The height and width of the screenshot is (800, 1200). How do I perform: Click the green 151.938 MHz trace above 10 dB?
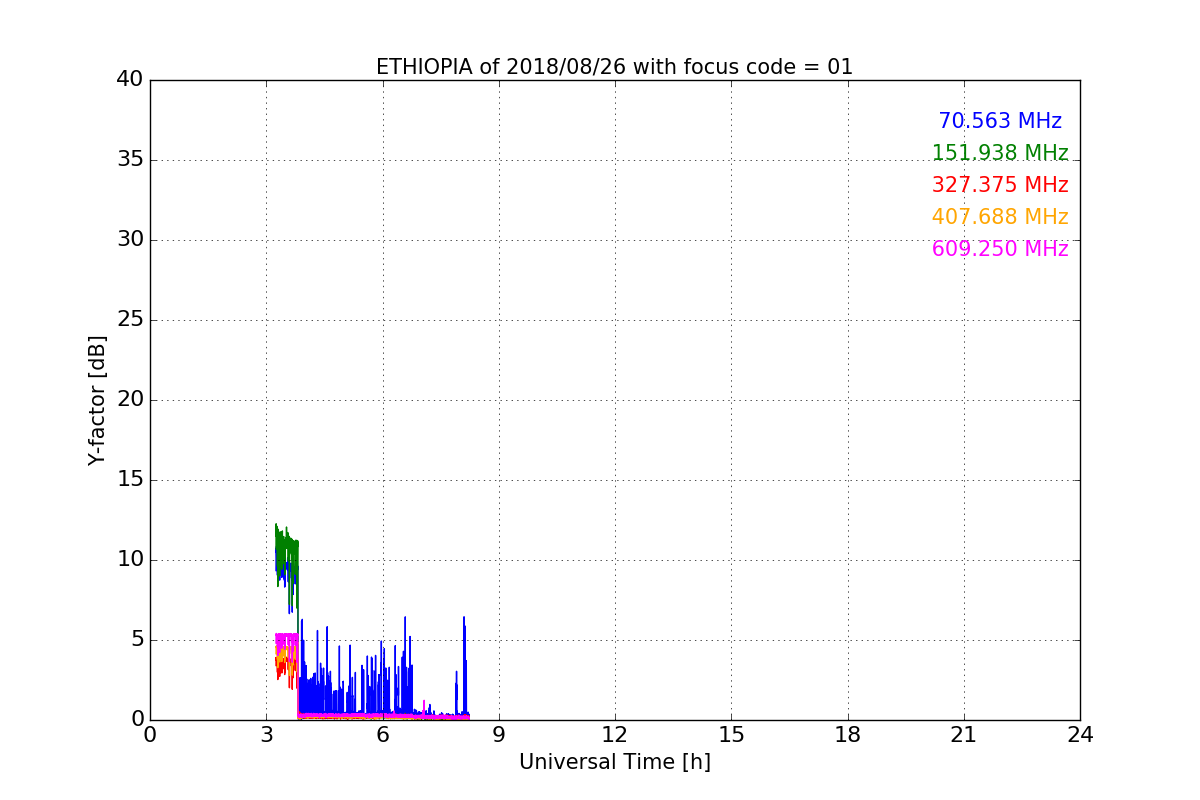point(287,547)
